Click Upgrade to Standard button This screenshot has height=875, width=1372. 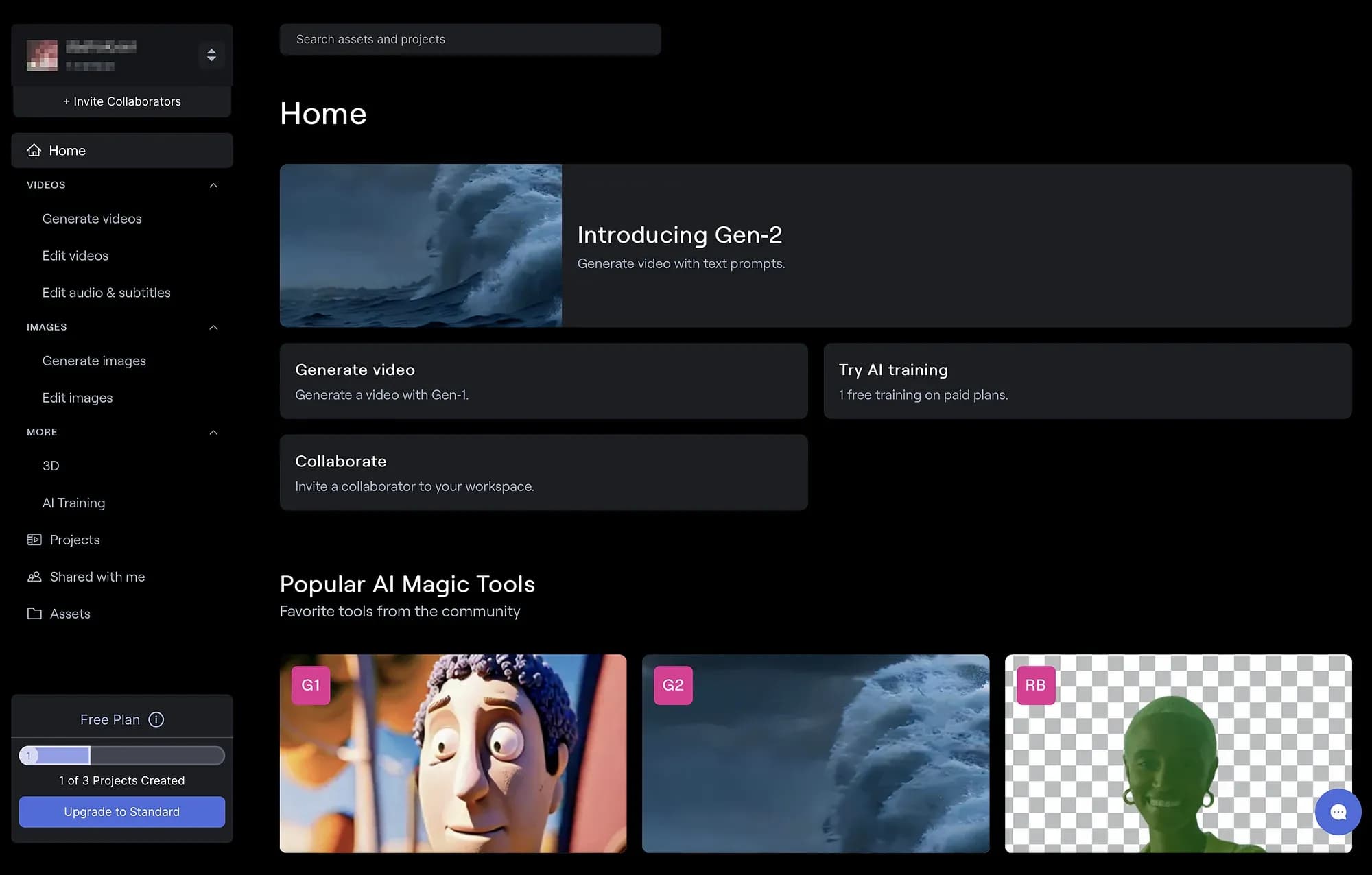(122, 812)
